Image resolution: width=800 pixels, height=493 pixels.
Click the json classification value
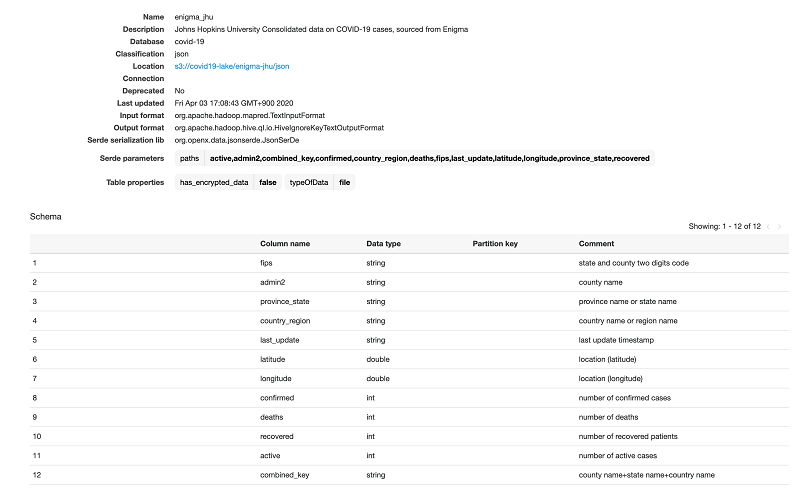(x=182, y=54)
